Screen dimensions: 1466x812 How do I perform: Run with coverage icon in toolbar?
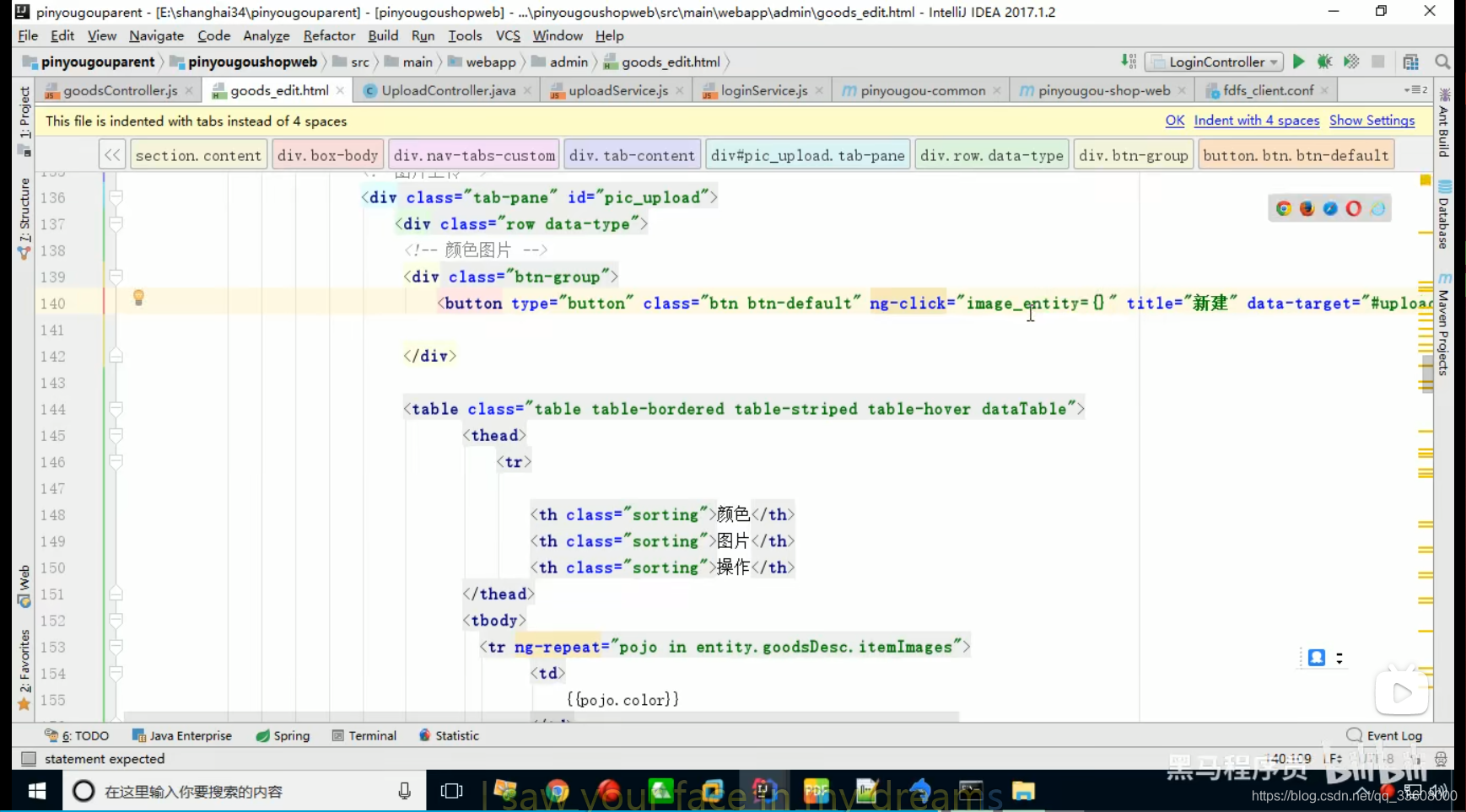[1351, 62]
